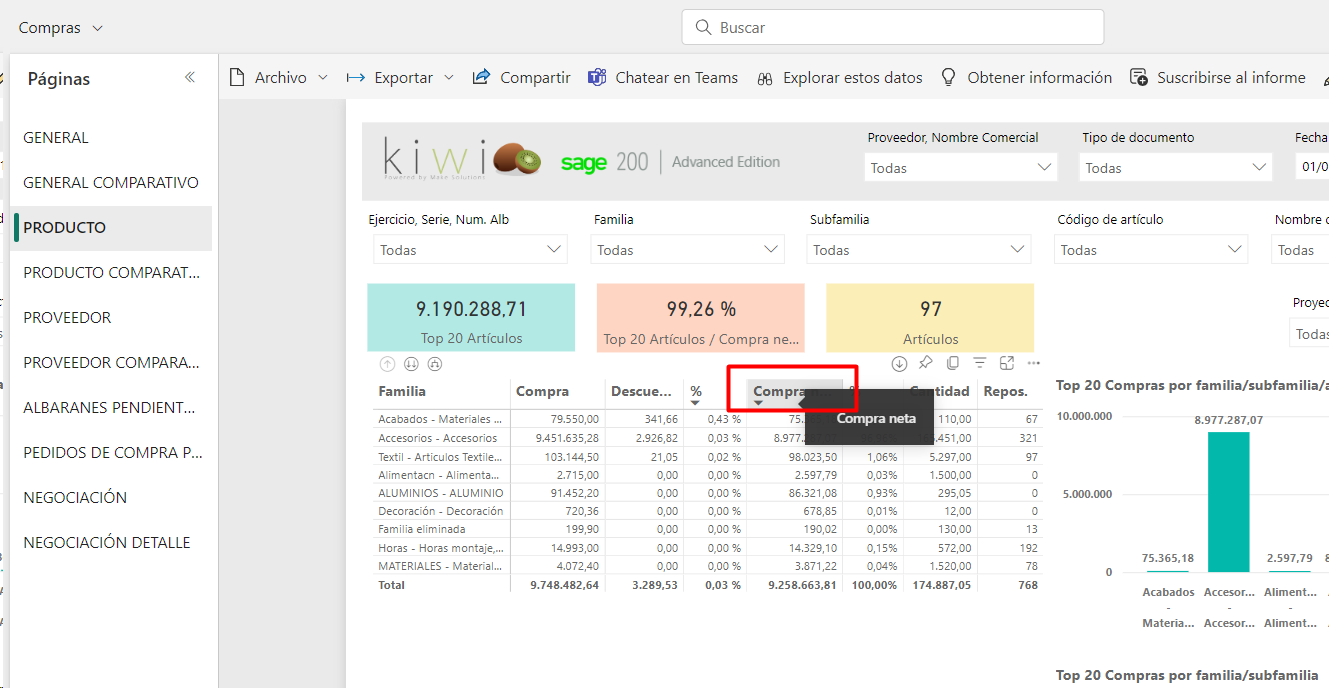Click go to next level drill icon
Image resolution: width=1329 pixels, height=688 pixels.
[411, 364]
